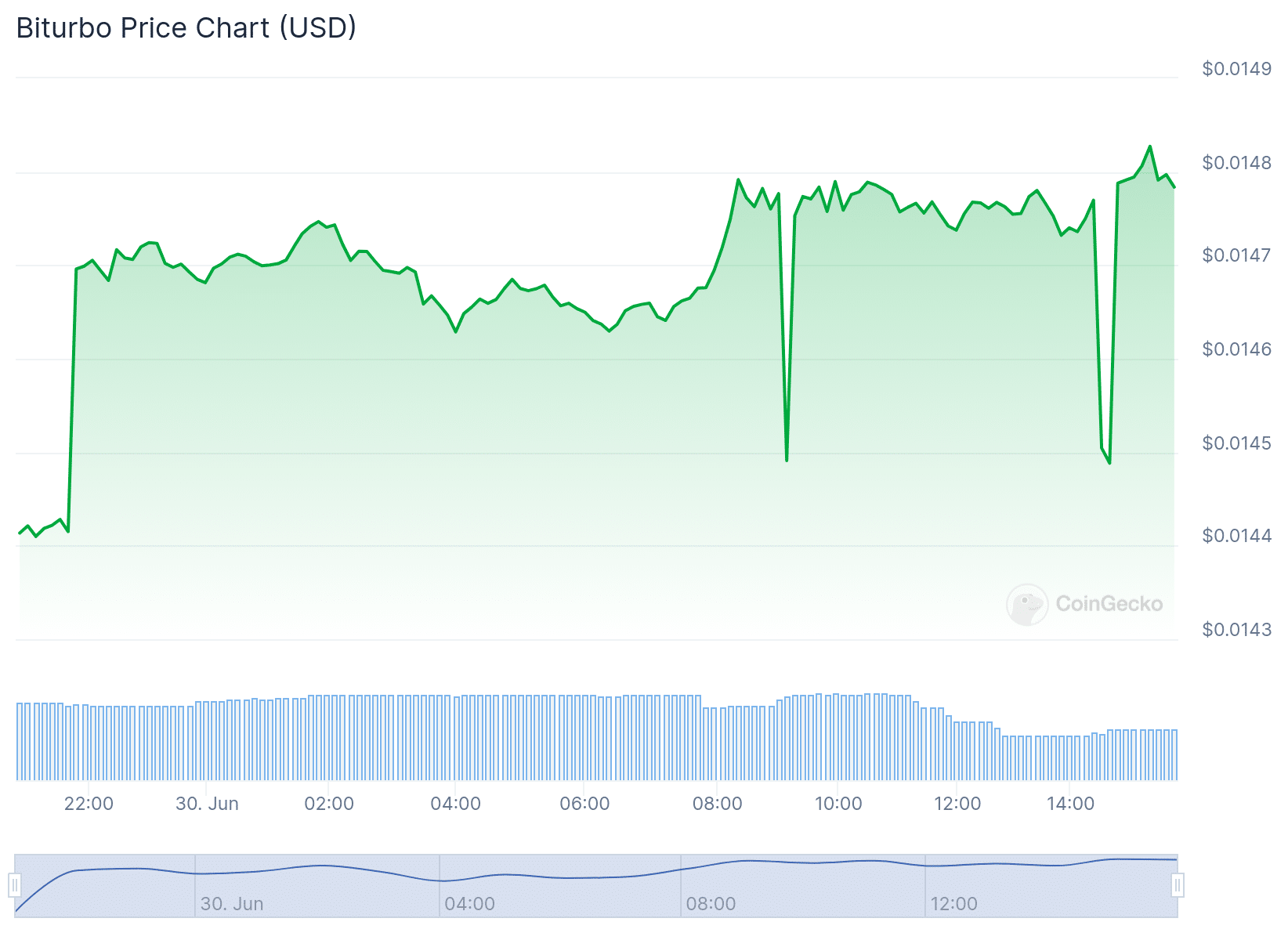Click the 14:00 time axis label
This screenshot has width=1288, height=940.
click(1070, 804)
